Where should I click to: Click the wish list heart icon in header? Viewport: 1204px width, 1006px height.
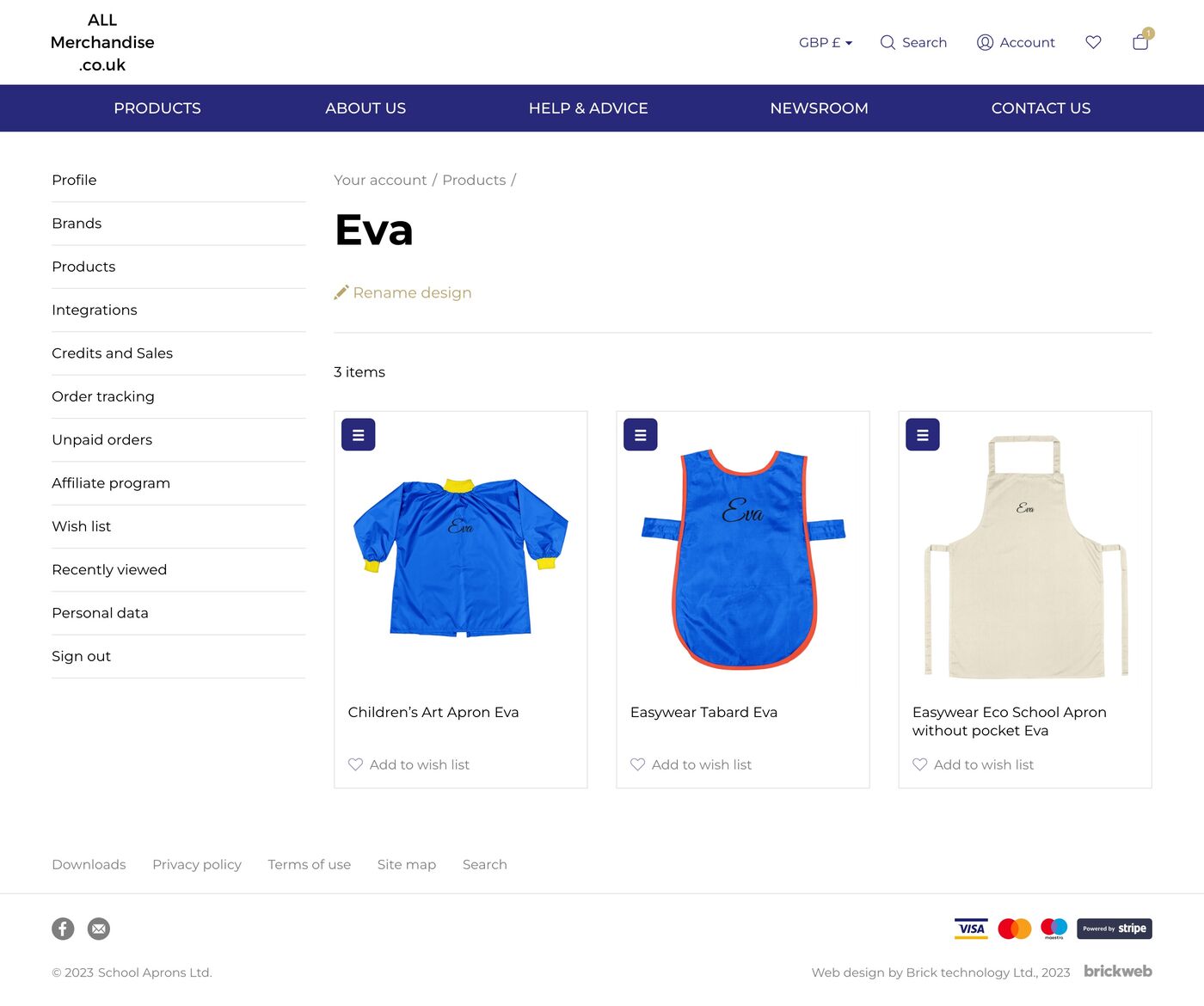coord(1093,42)
